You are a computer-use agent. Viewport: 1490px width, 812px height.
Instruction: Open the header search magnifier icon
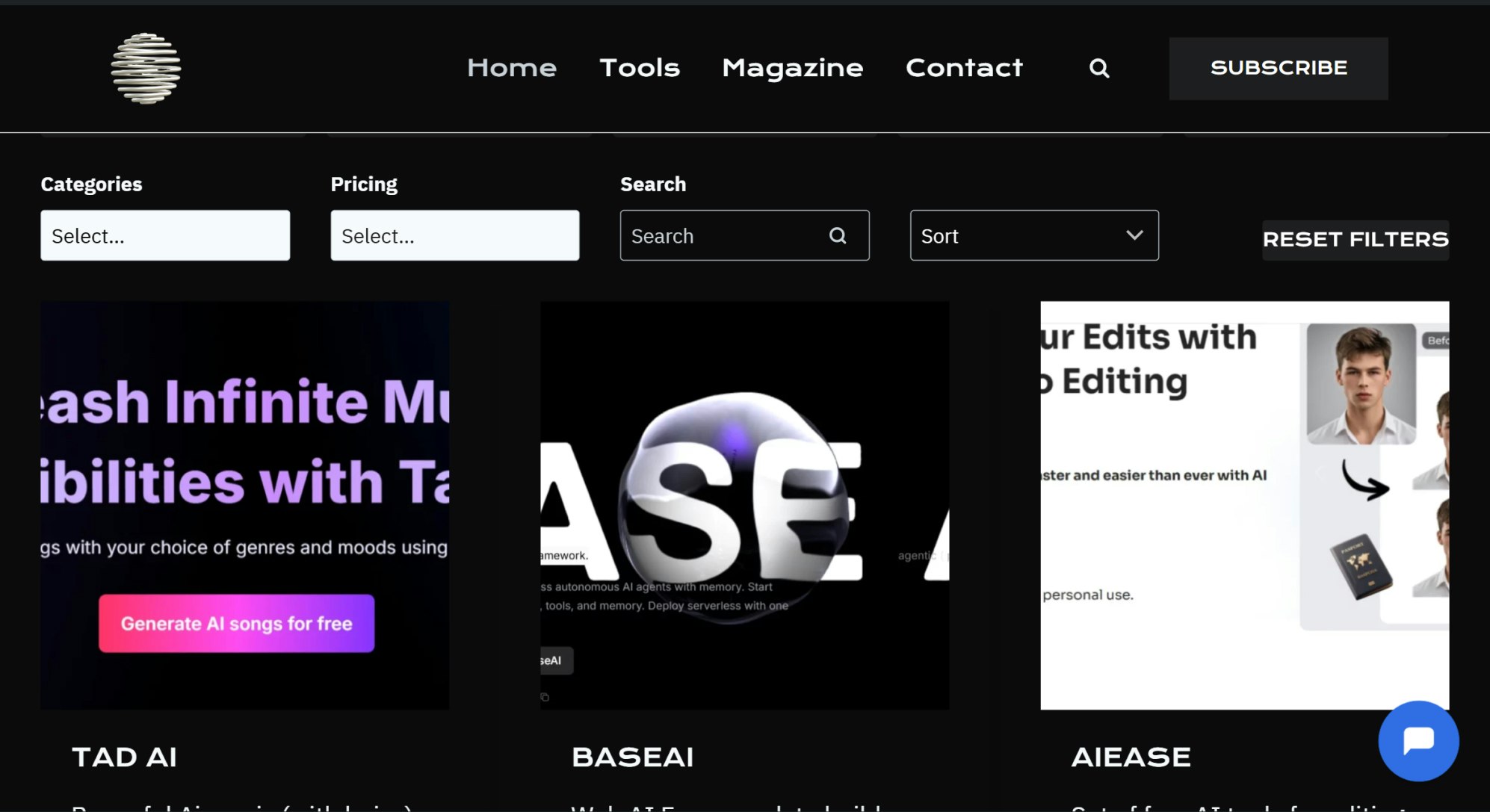1098,68
